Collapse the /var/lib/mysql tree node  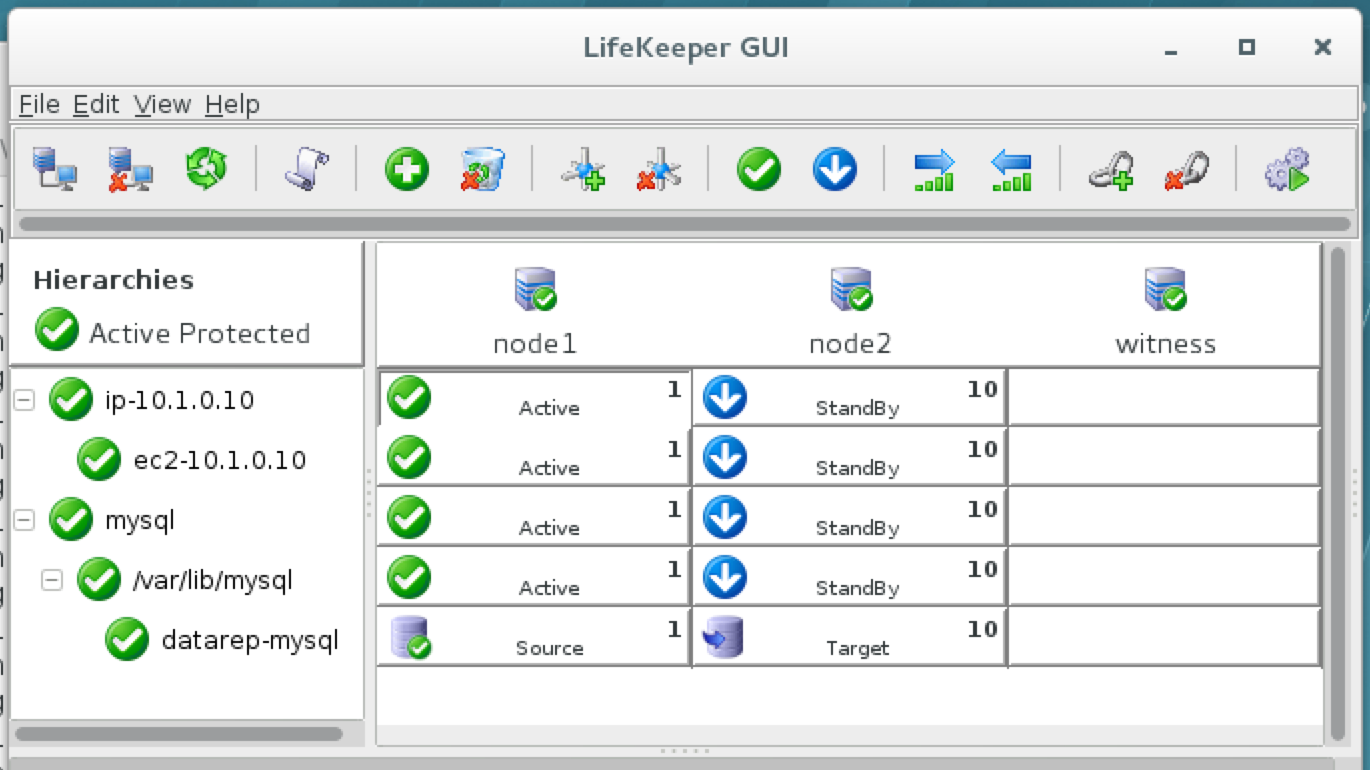[x=52, y=580]
